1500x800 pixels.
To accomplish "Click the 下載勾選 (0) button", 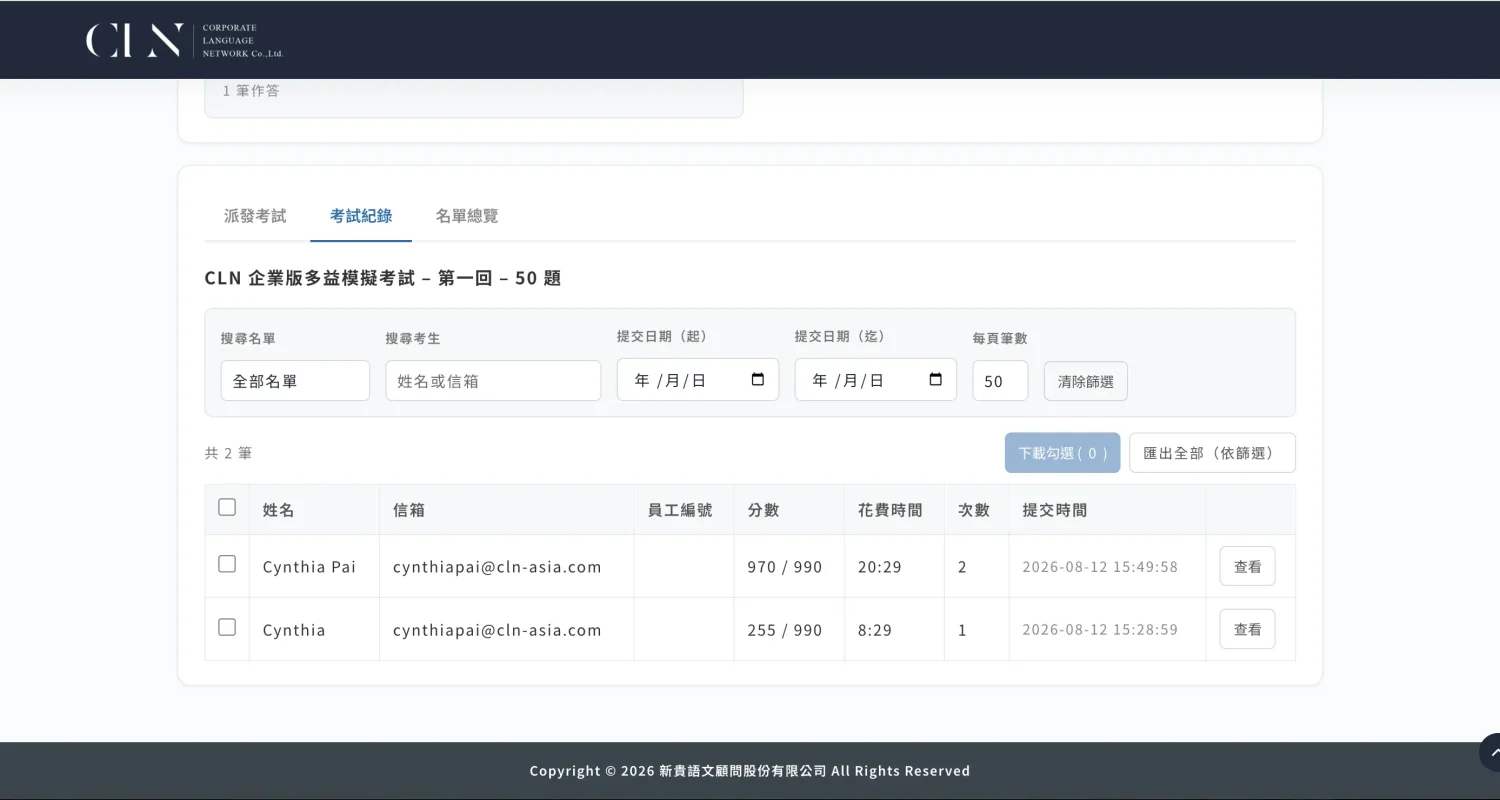I will pos(1063,453).
